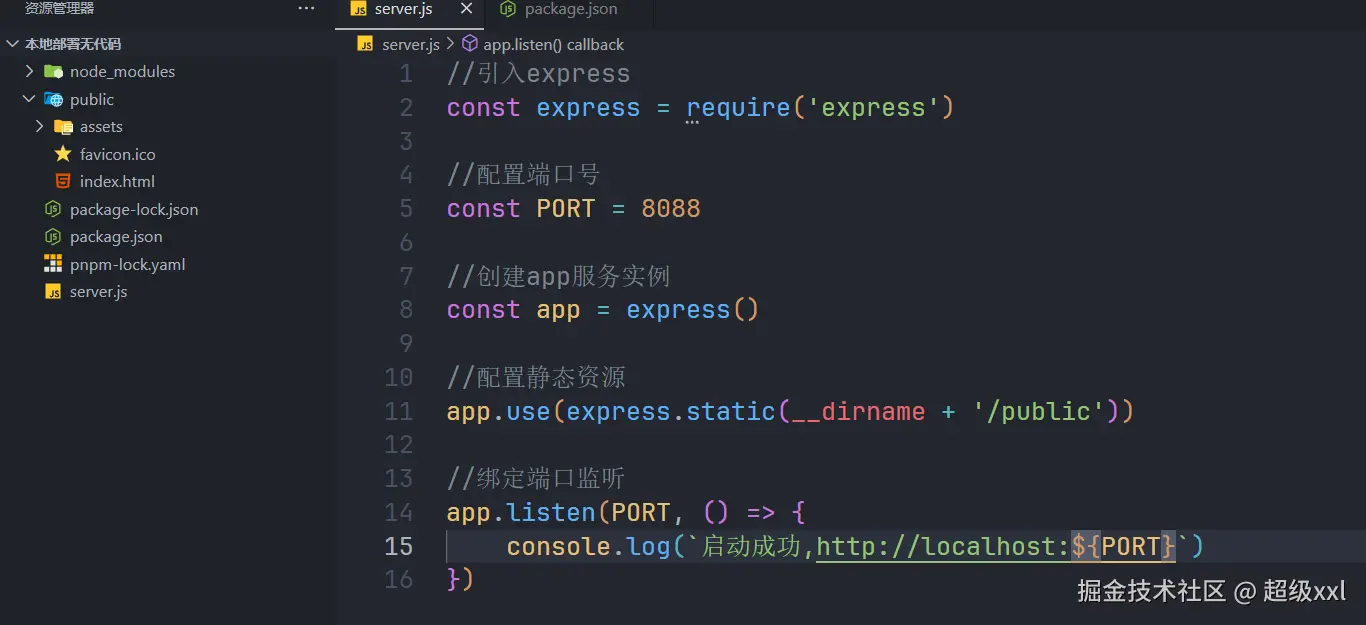
Task: Collapse the 本地部署无代码 root folder
Action: click(12, 44)
